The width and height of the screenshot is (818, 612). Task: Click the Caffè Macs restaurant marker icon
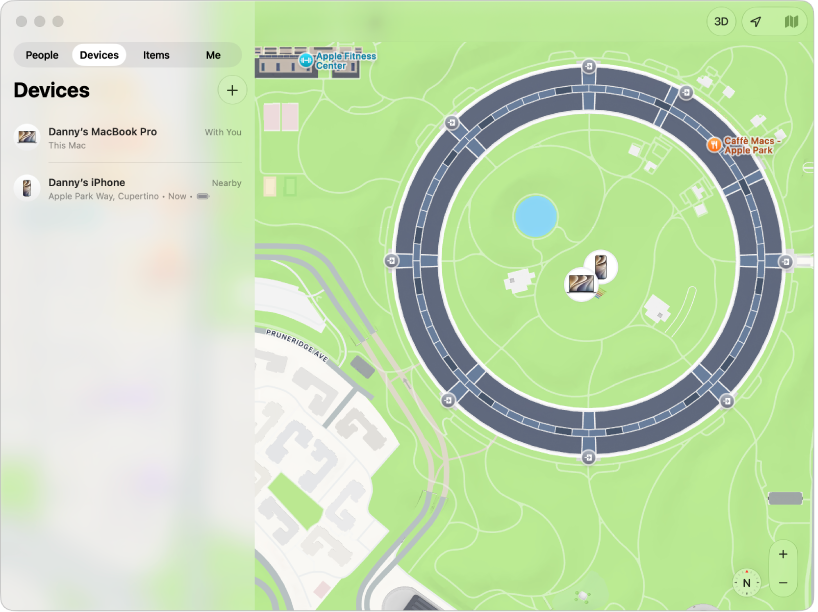coord(714,145)
